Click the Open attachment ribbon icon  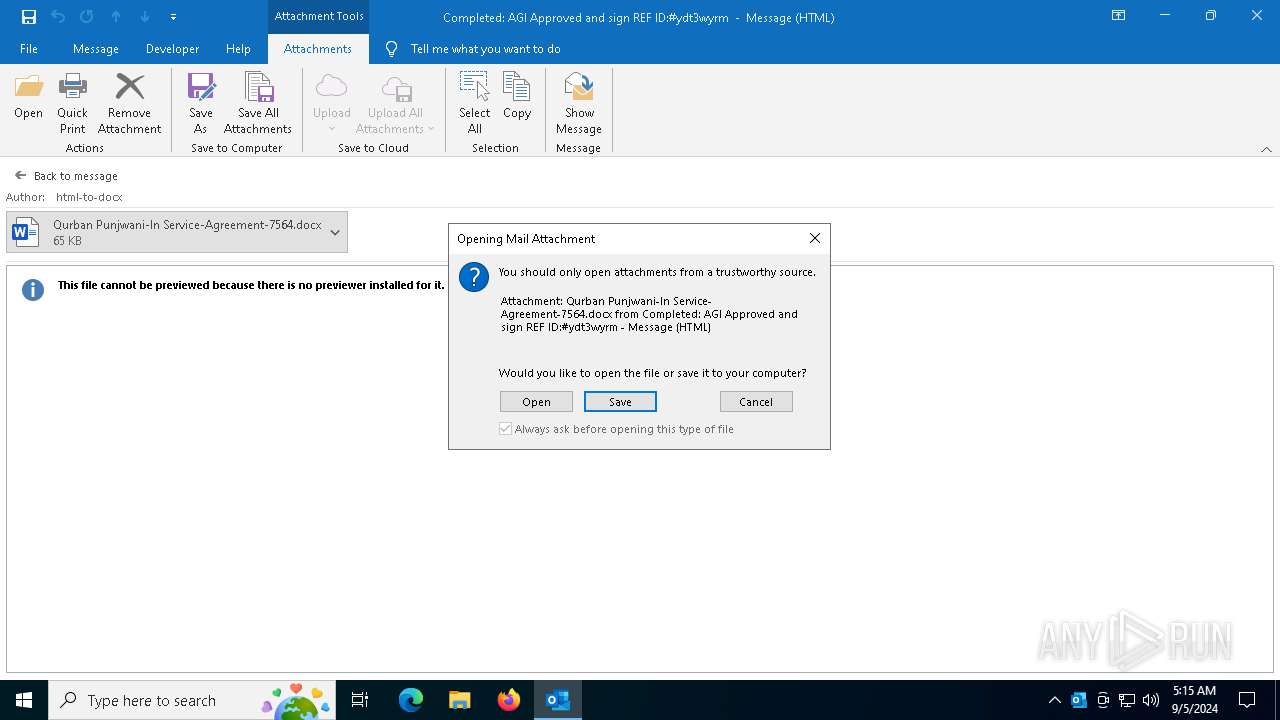[29, 88]
